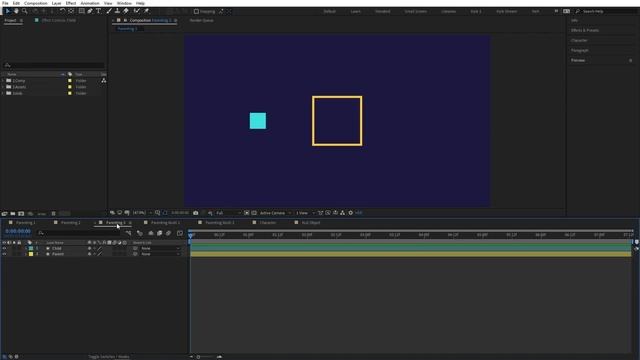Open the Animation menu
This screenshot has height=360, width=640.
[x=90, y=3]
